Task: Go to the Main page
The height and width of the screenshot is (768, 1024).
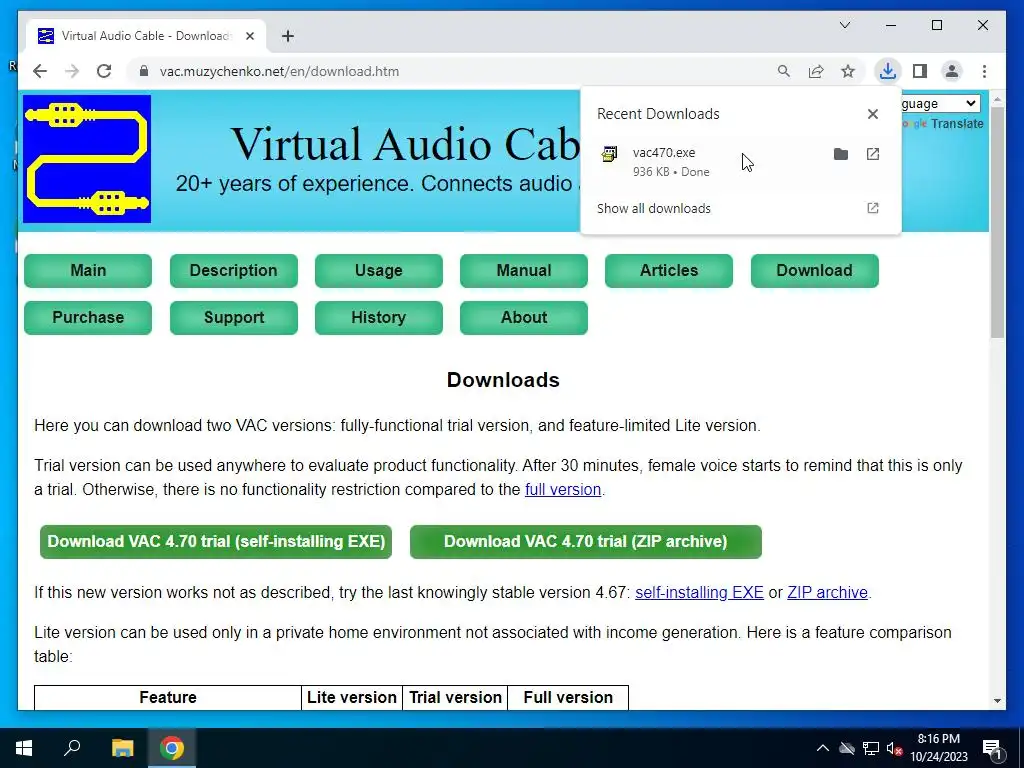Action: coord(88,270)
